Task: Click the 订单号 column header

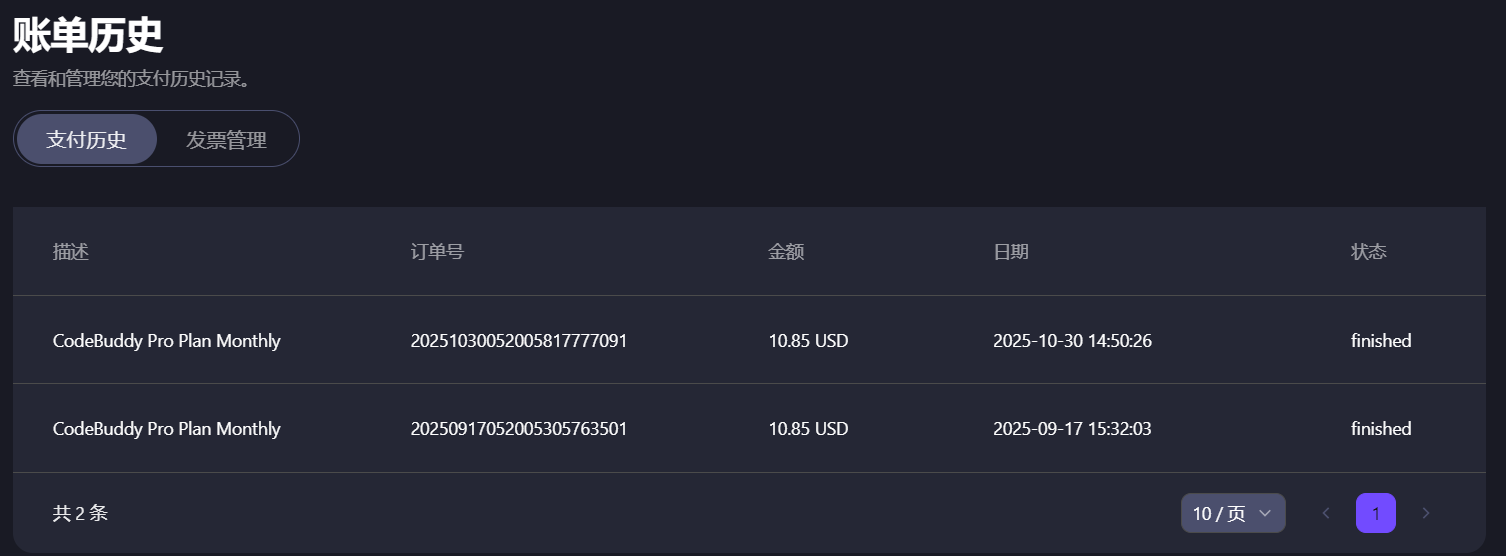Action: tap(437, 252)
